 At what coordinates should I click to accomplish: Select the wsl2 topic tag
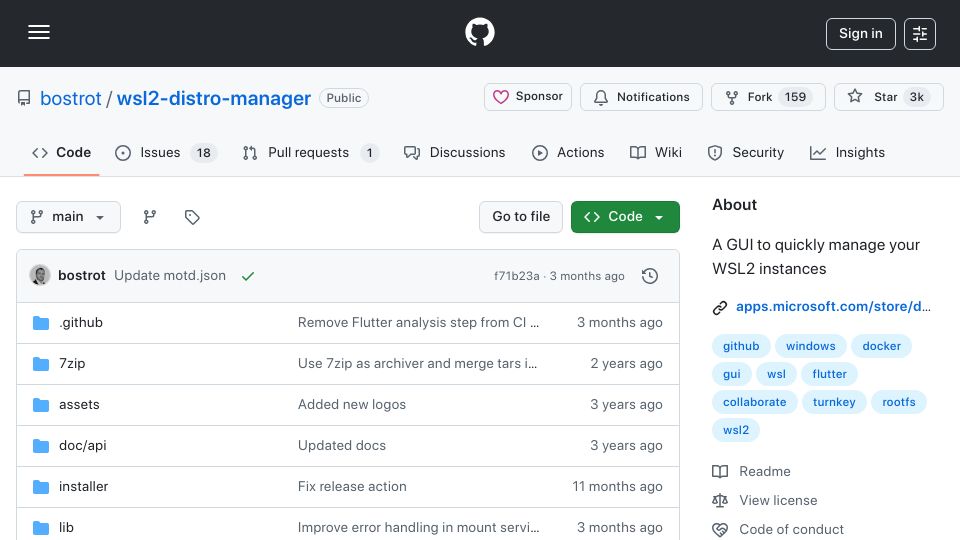click(x=736, y=430)
